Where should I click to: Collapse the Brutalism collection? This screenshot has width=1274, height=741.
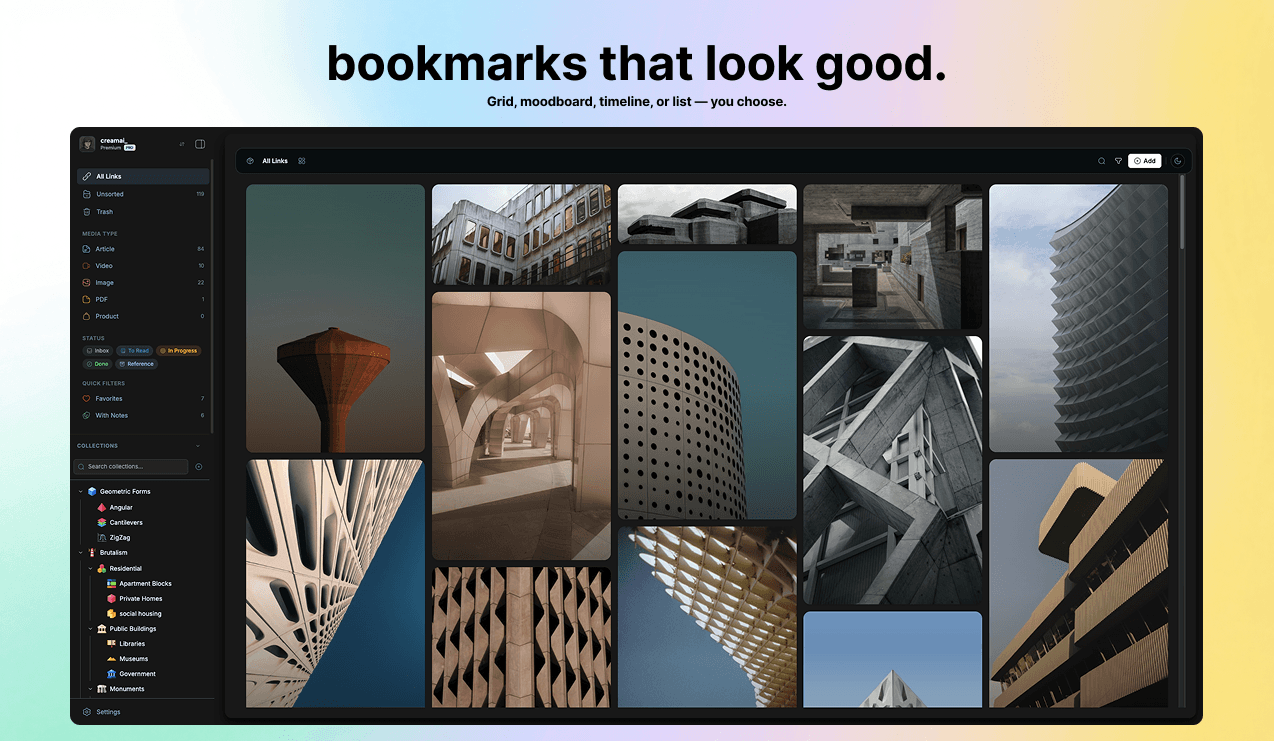click(82, 552)
